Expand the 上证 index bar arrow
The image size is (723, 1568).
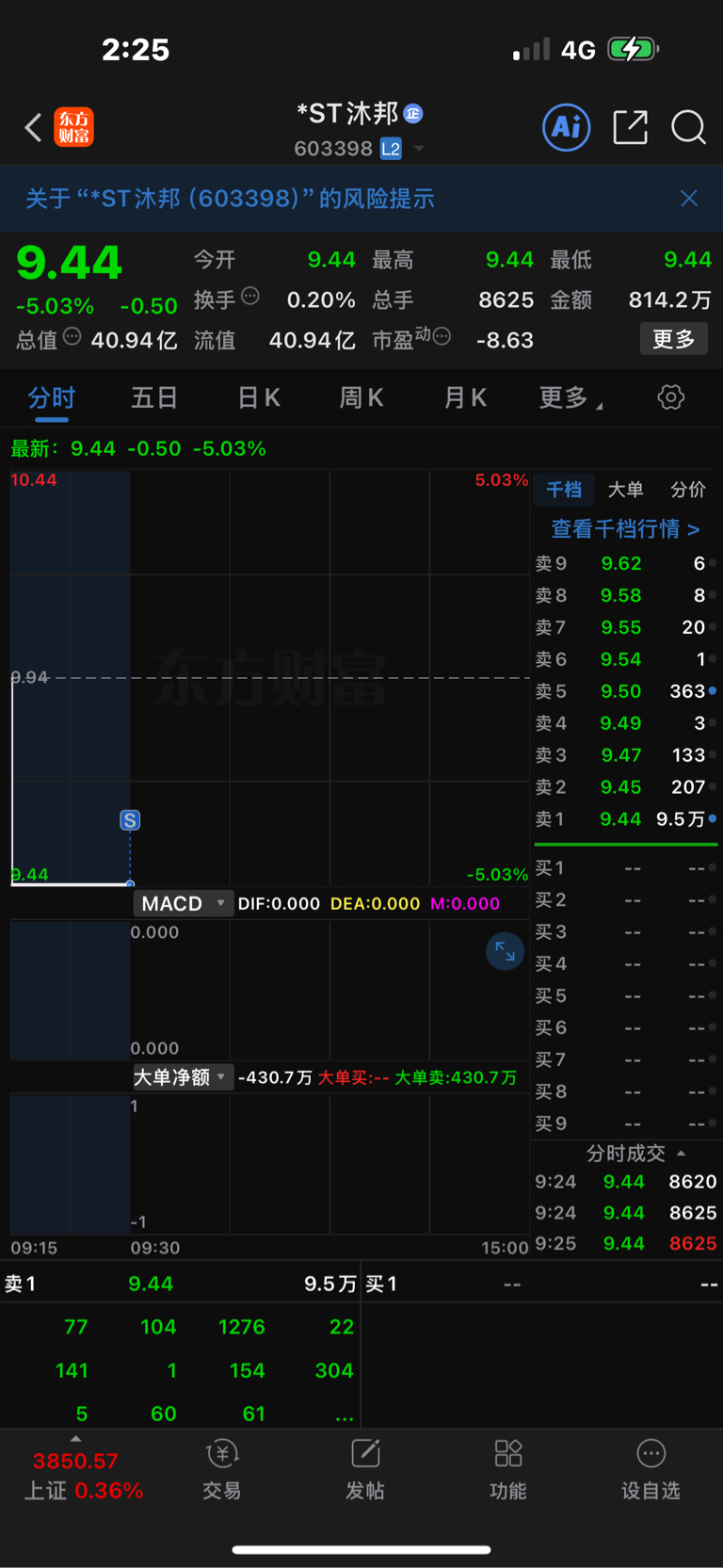click(x=75, y=1439)
